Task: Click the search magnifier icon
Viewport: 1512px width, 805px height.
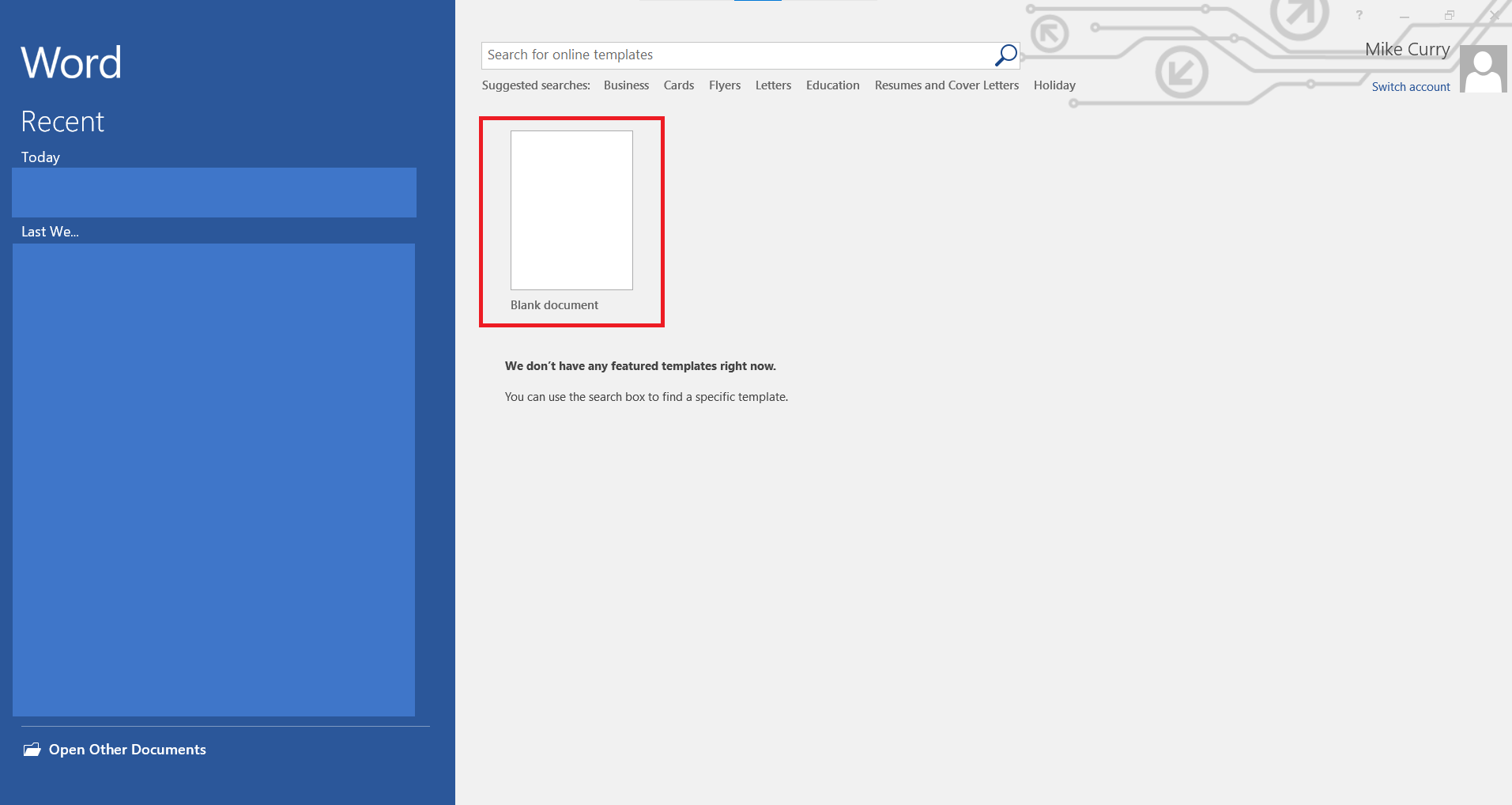Action: click(x=1005, y=55)
